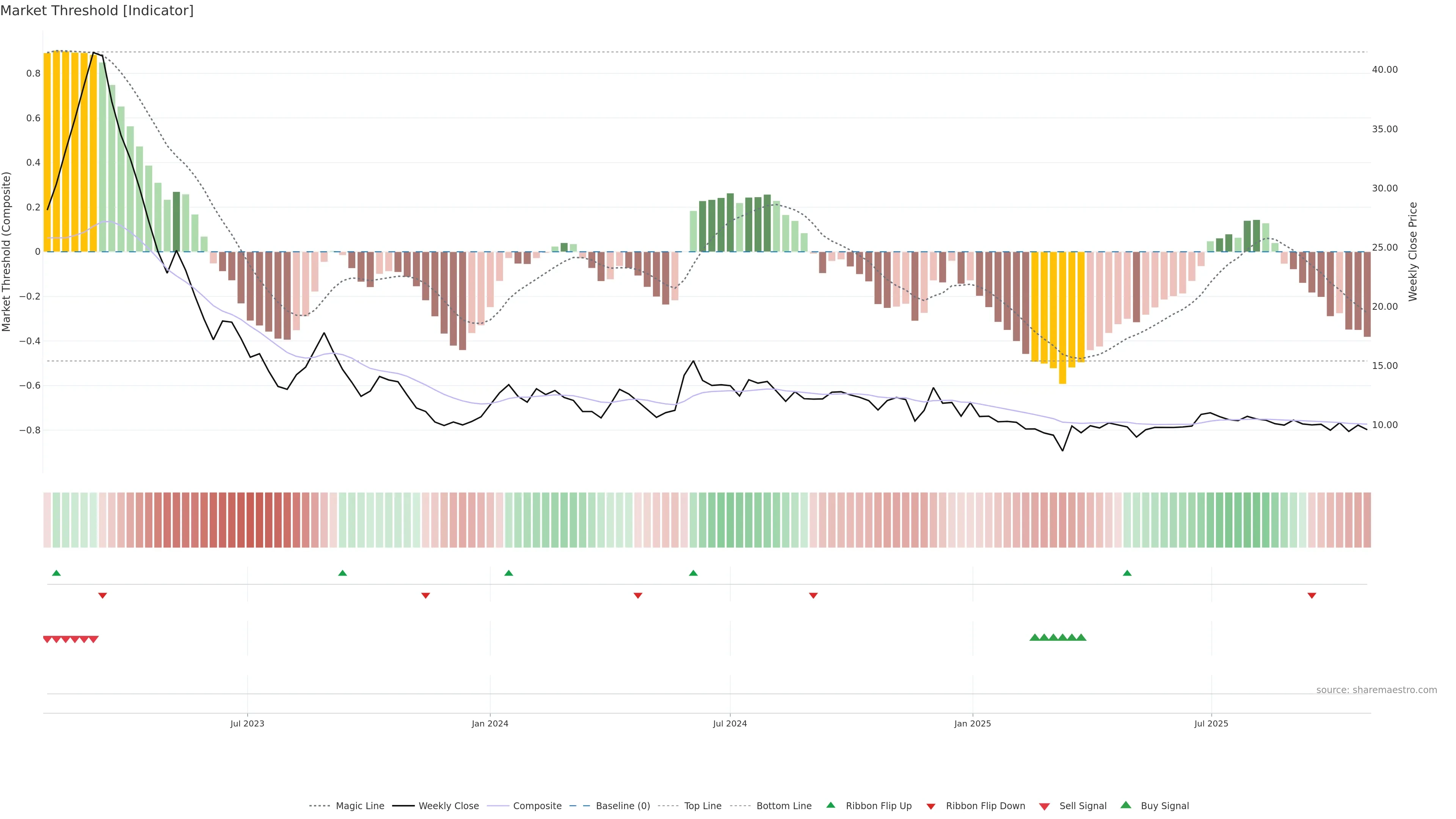Click the Jul 2024 x-axis label

[x=729, y=723]
